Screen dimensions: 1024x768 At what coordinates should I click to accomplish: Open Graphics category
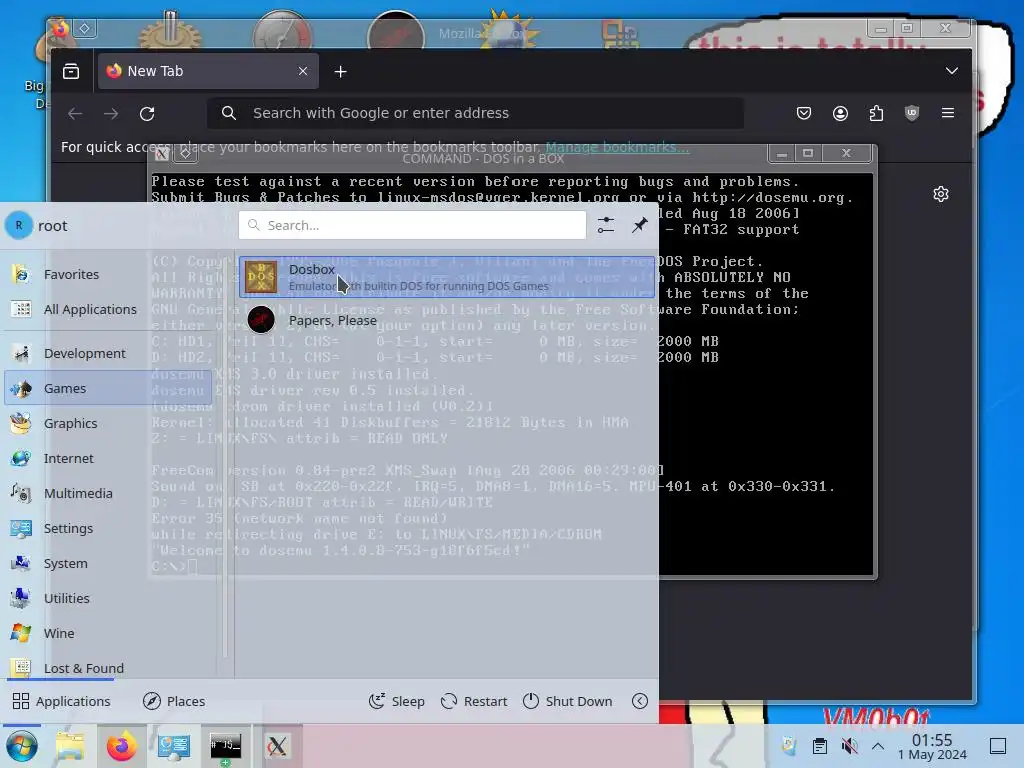(108, 423)
